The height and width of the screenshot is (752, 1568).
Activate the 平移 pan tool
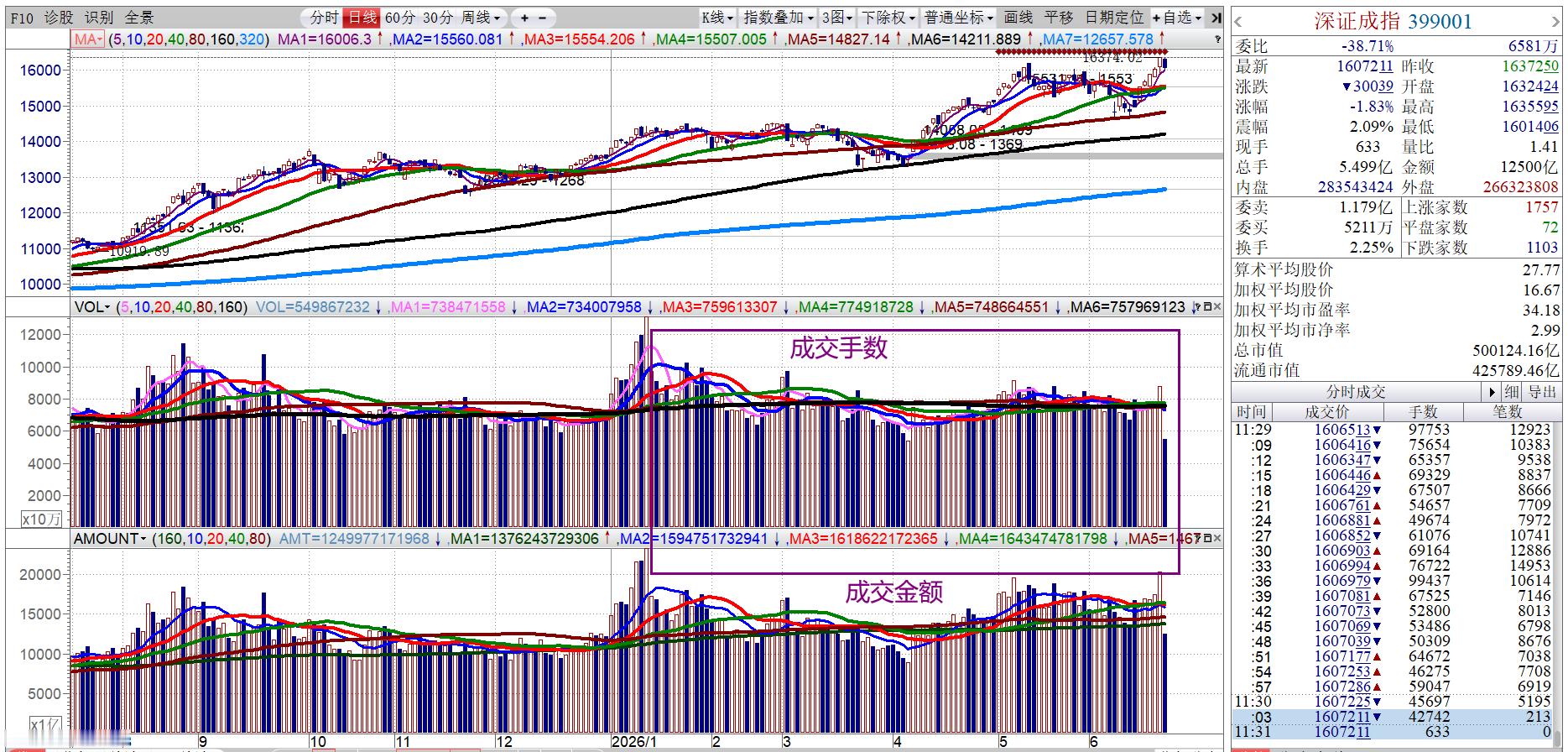1059,17
